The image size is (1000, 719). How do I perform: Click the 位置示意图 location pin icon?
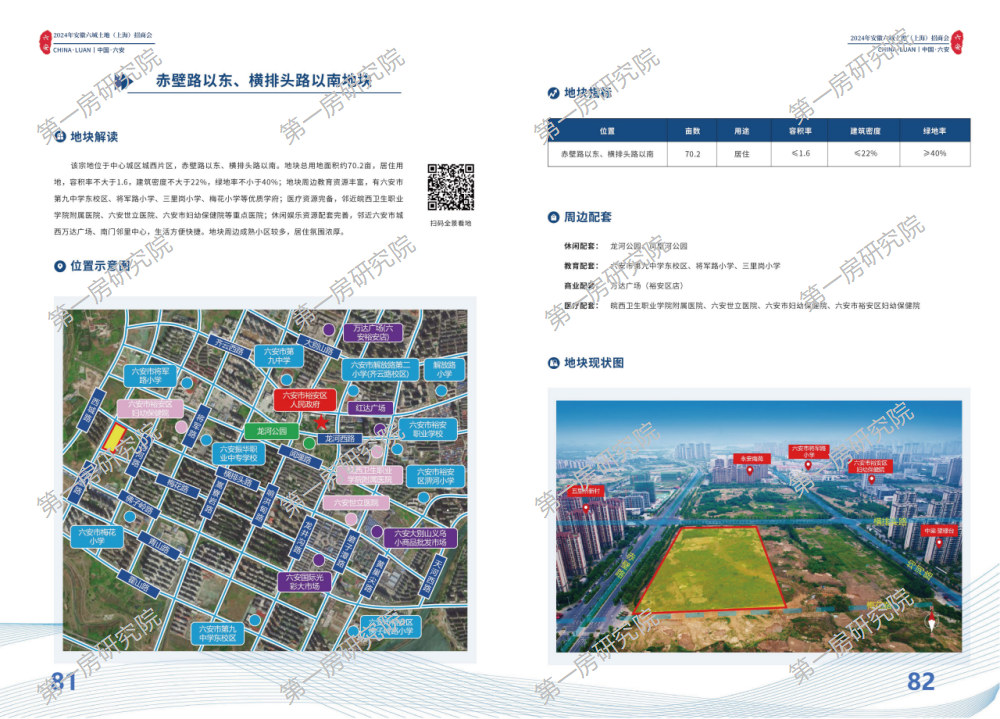click(60, 266)
